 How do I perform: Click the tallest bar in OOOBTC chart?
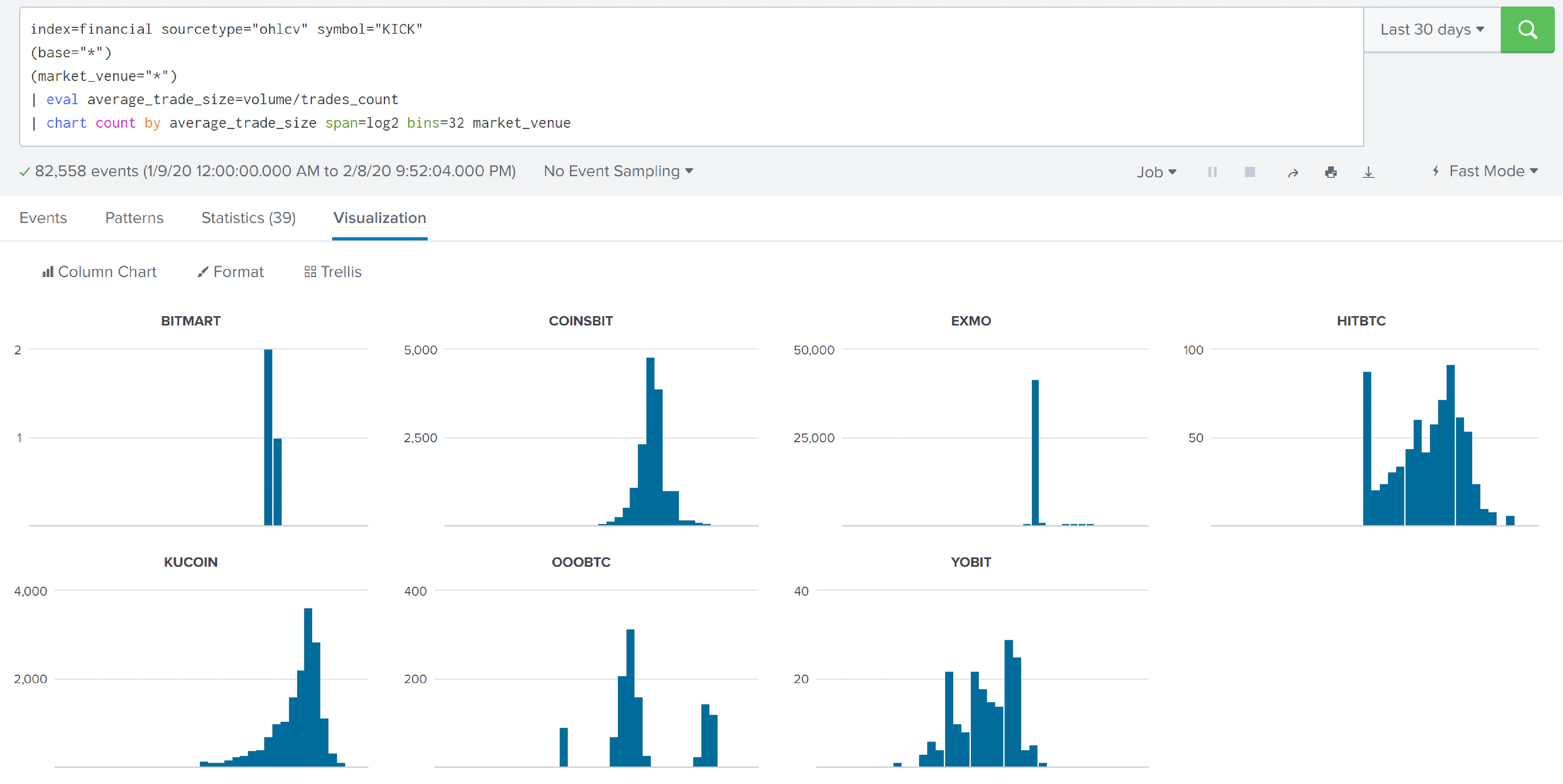pos(630,698)
